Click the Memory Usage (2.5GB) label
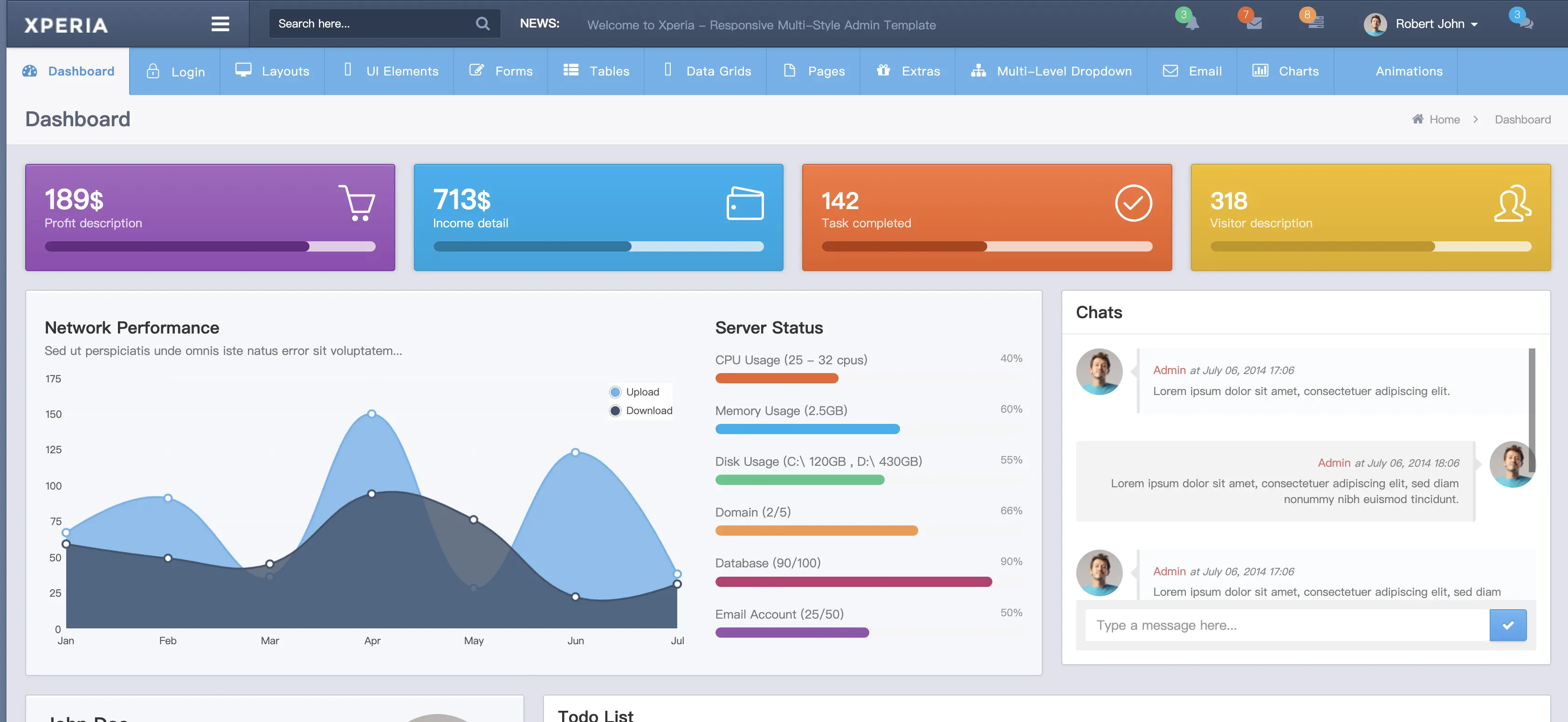 (781, 410)
